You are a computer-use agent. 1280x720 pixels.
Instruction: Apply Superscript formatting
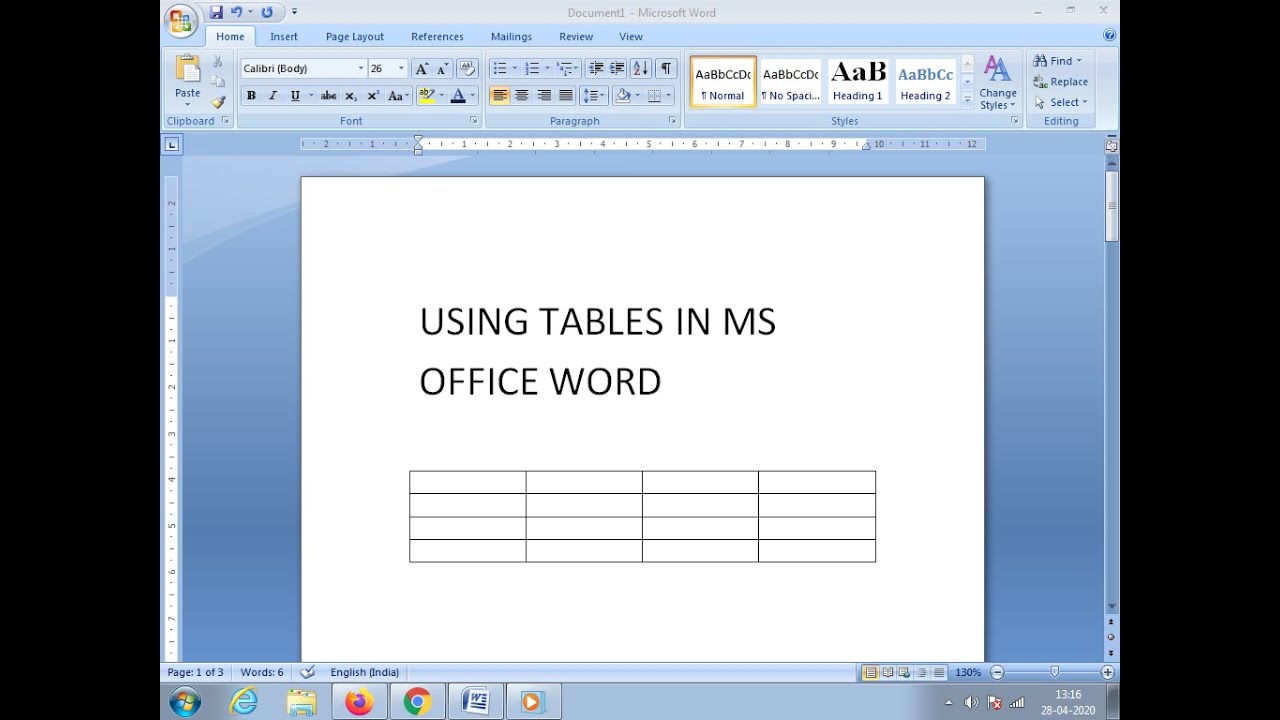373,96
